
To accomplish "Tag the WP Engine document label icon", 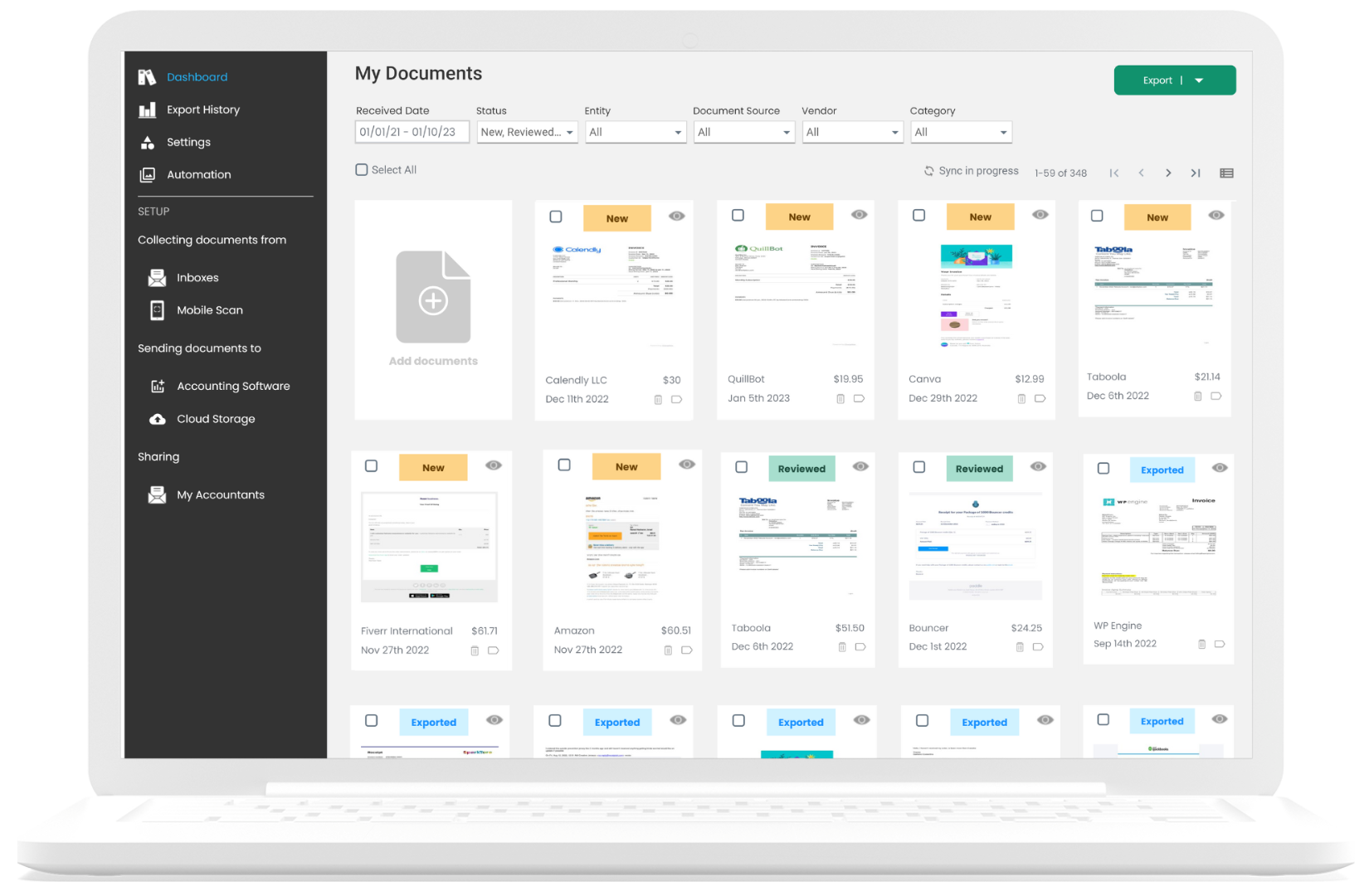I will [x=1220, y=644].
